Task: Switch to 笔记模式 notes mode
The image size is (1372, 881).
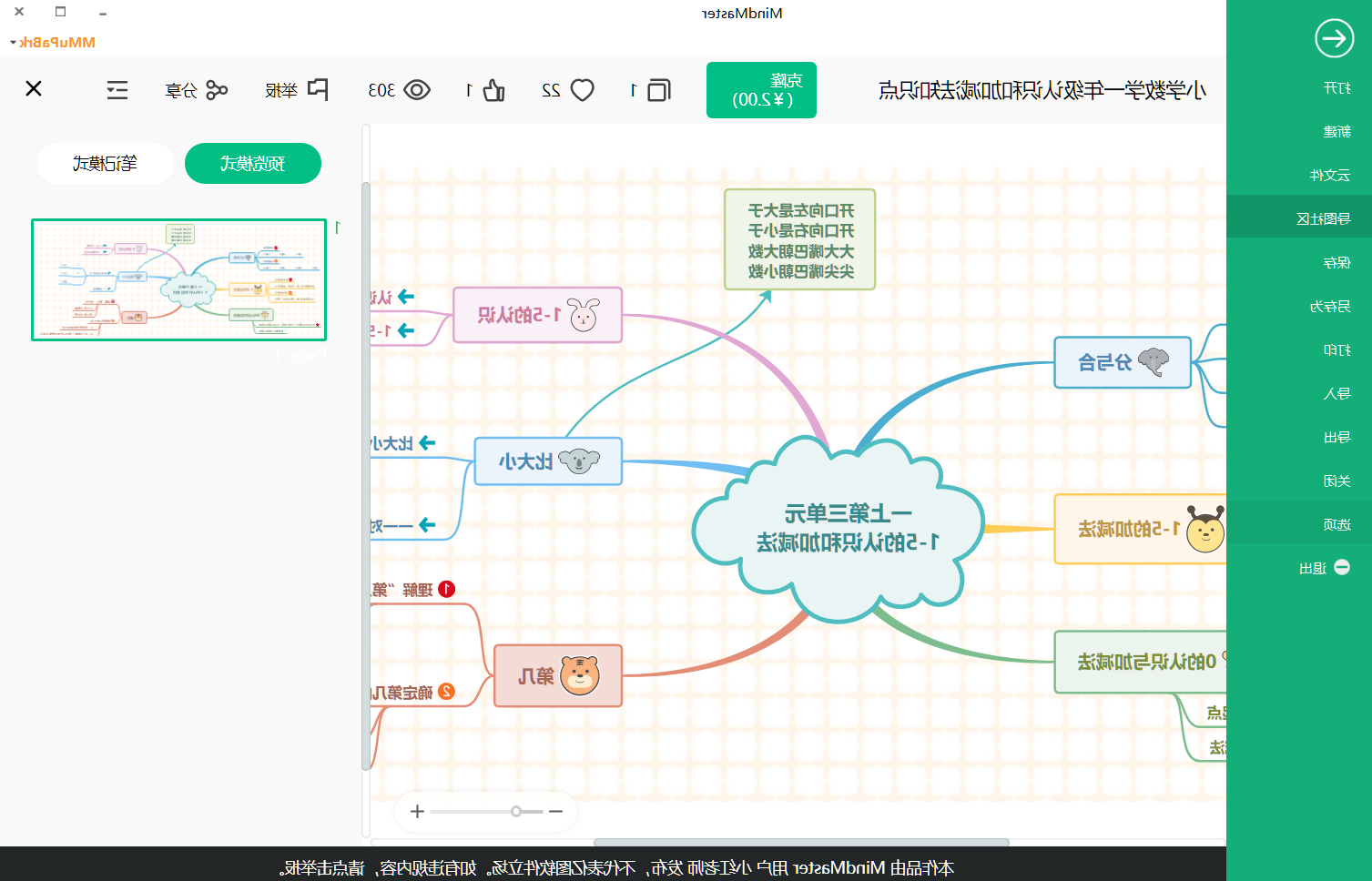Action: coord(106,164)
